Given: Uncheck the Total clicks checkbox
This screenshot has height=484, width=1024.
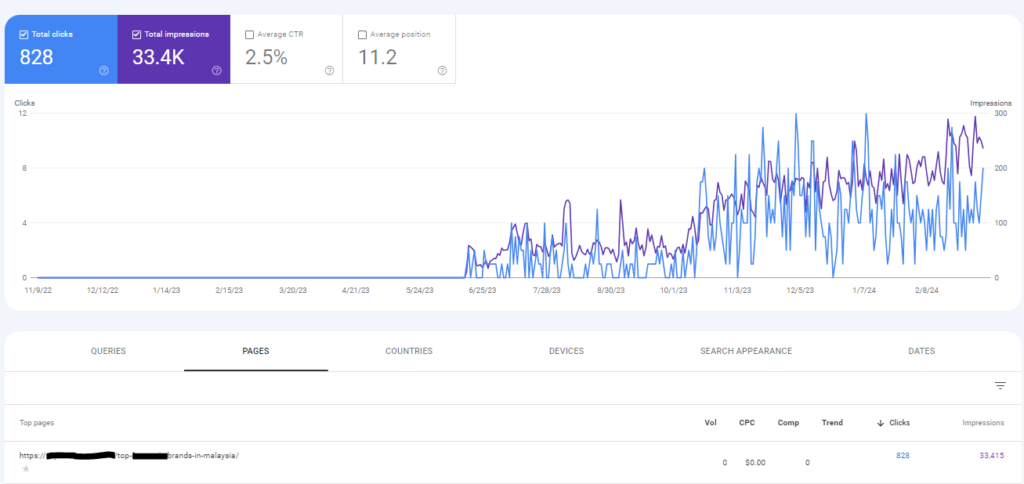Looking at the screenshot, I should pyautogui.click(x=24, y=34).
